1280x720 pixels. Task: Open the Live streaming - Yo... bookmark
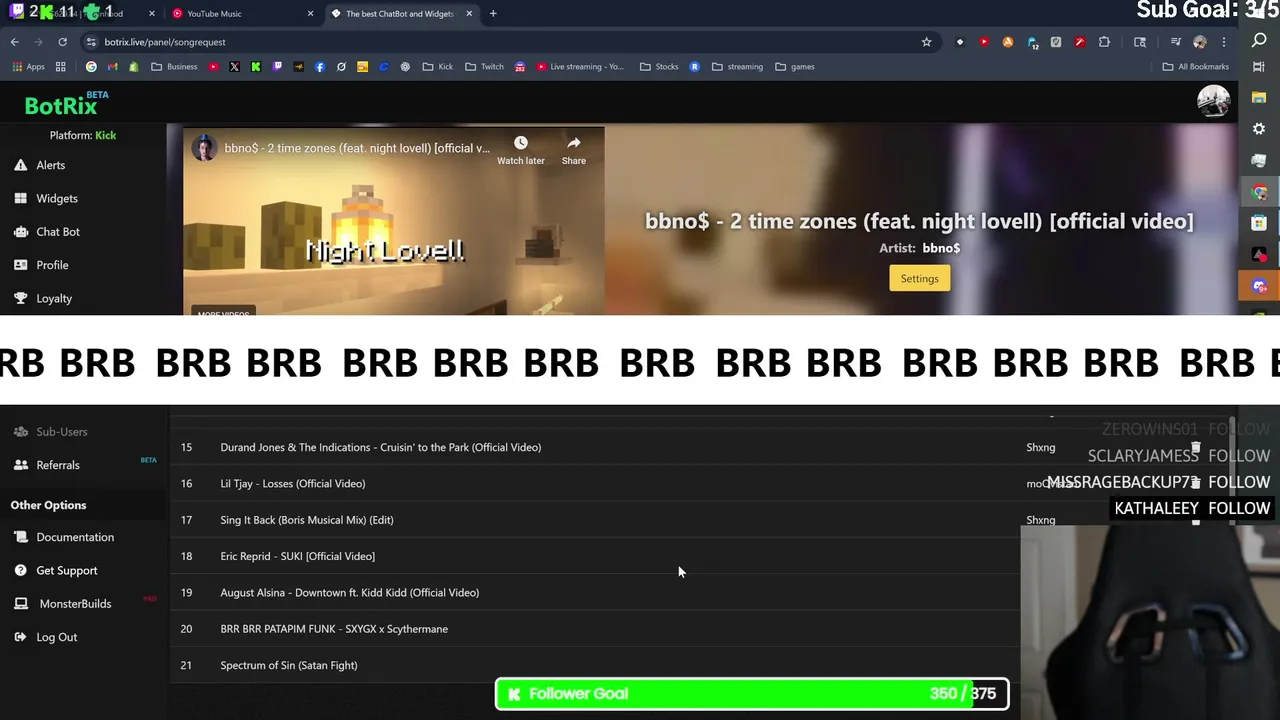580,67
